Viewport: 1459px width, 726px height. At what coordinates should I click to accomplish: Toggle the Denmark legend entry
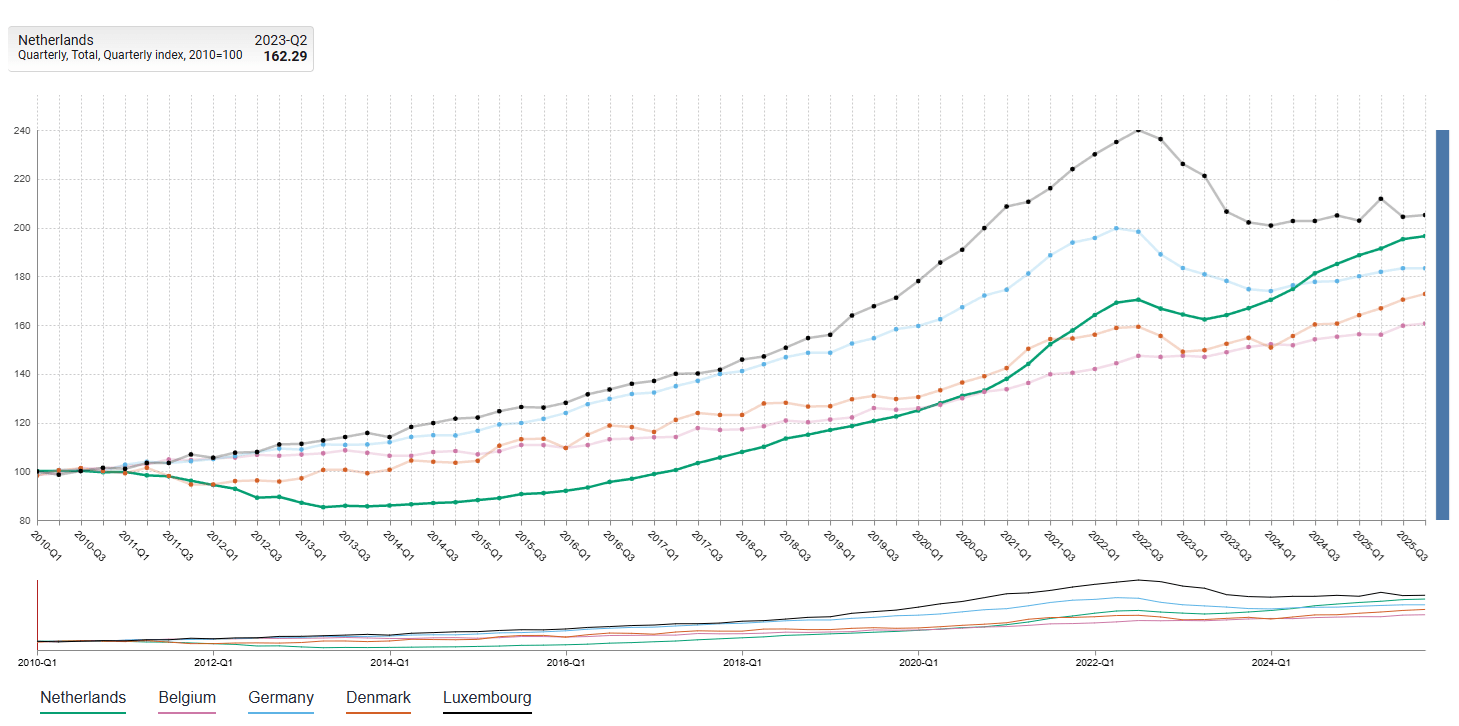378,698
